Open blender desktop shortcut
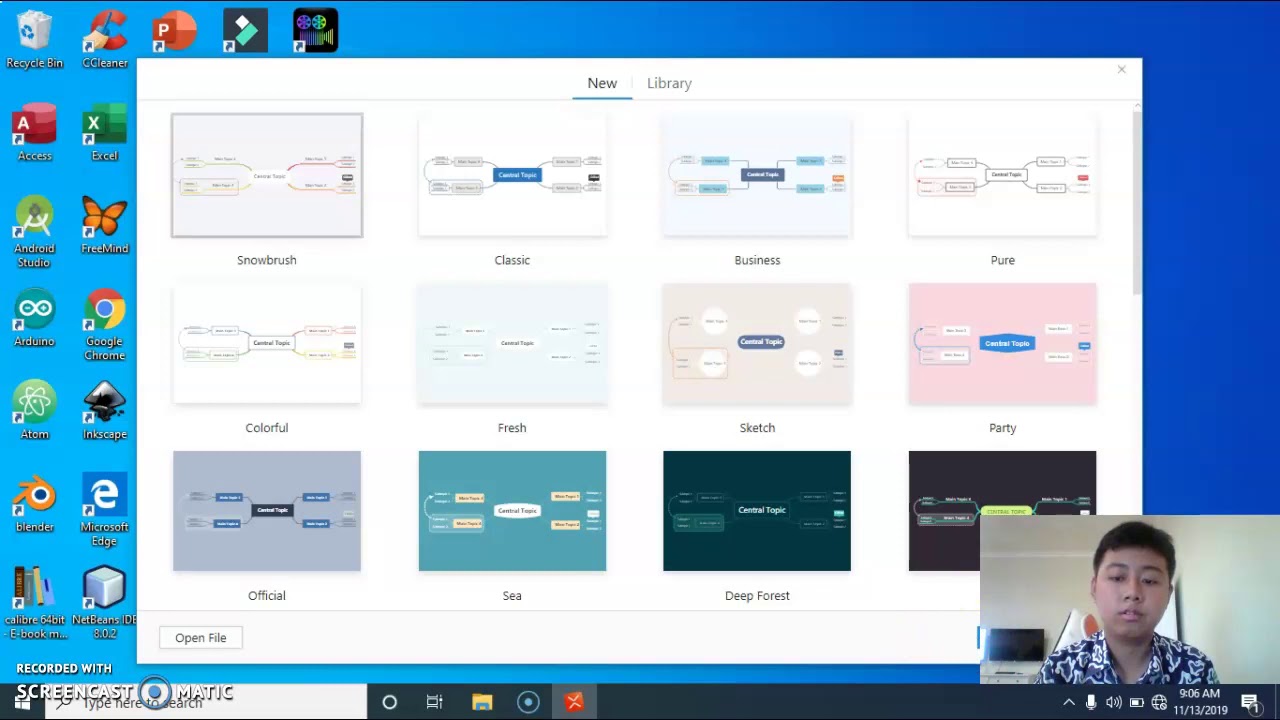Image resolution: width=1280 pixels, height=720 pixels. (34, 505)
